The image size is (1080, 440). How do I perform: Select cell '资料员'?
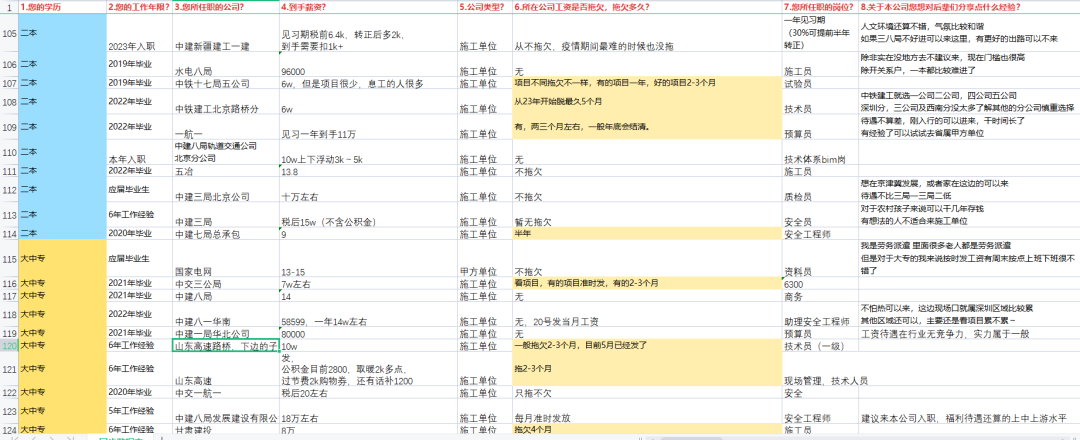820,258
